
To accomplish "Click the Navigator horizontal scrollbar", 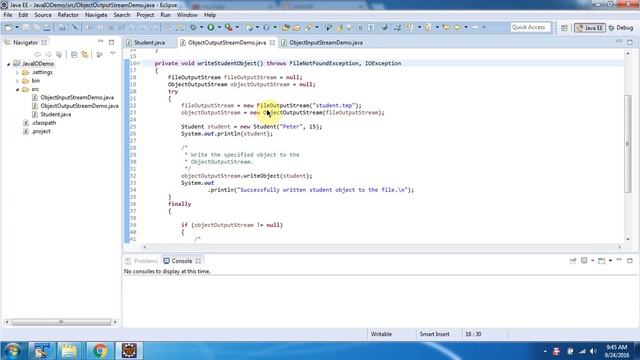I will coord(61,322).
